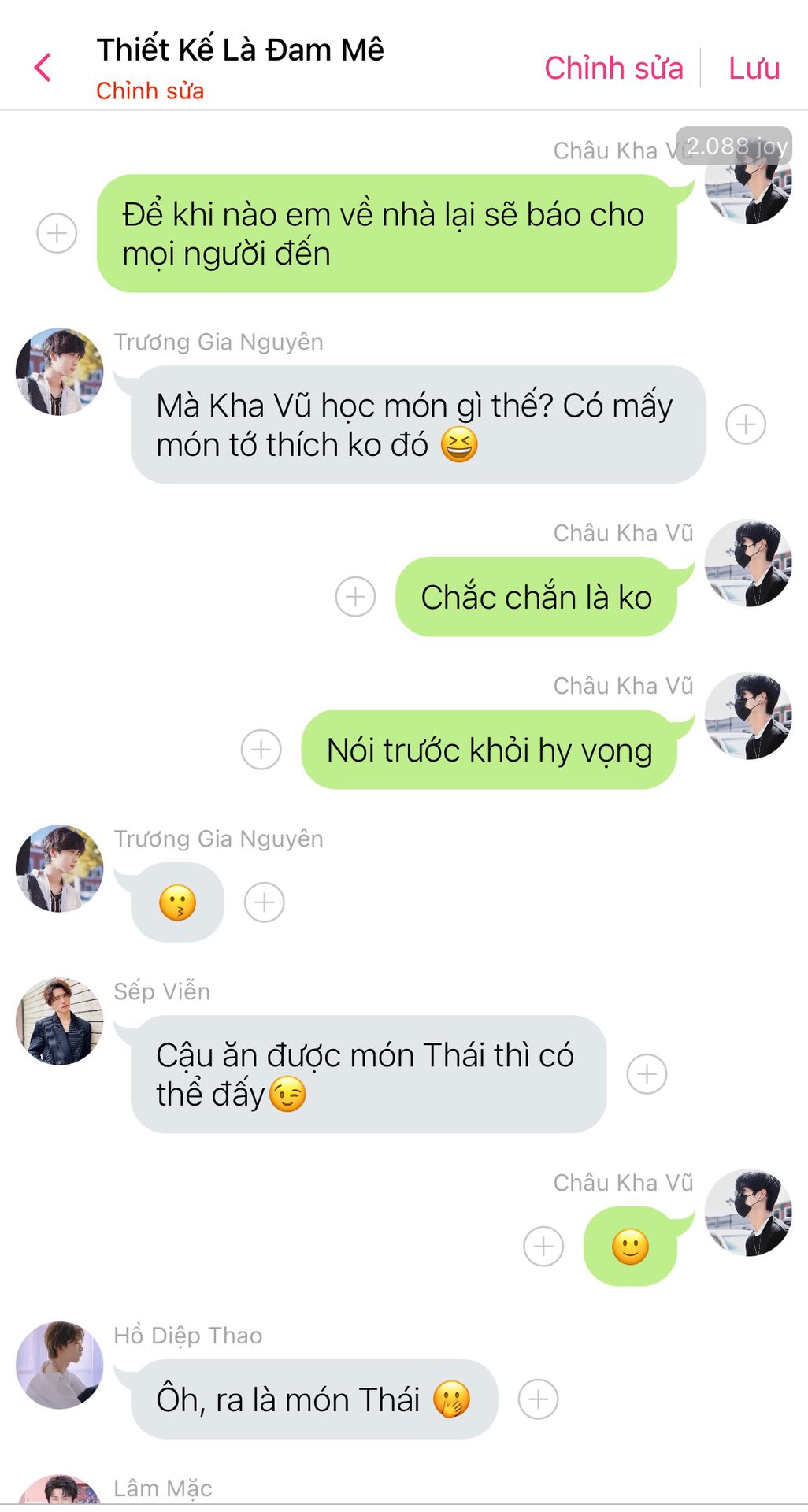
Task: Tap the red Chỉnh sửa link under title
Action: (150, 91)
